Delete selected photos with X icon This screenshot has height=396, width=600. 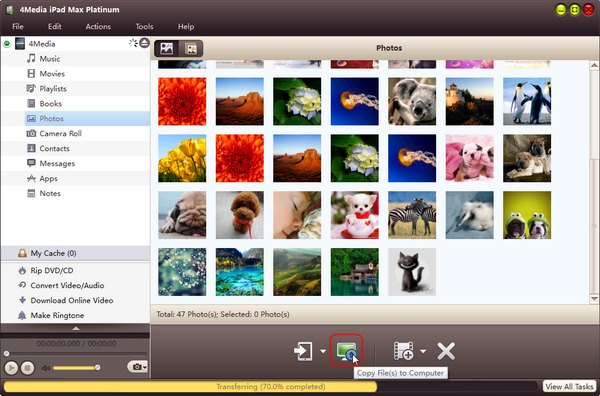coord(446,351)
